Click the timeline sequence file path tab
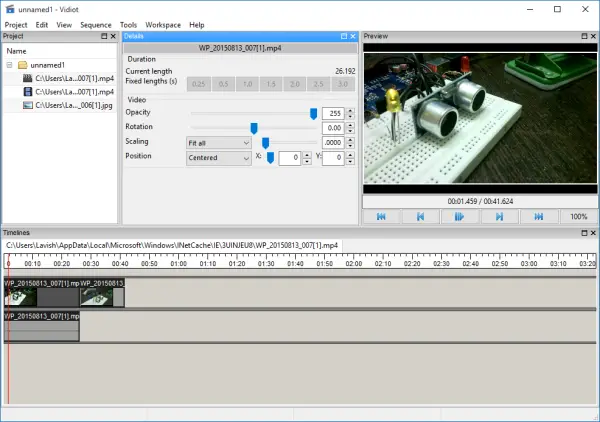 tap(171, 245)
